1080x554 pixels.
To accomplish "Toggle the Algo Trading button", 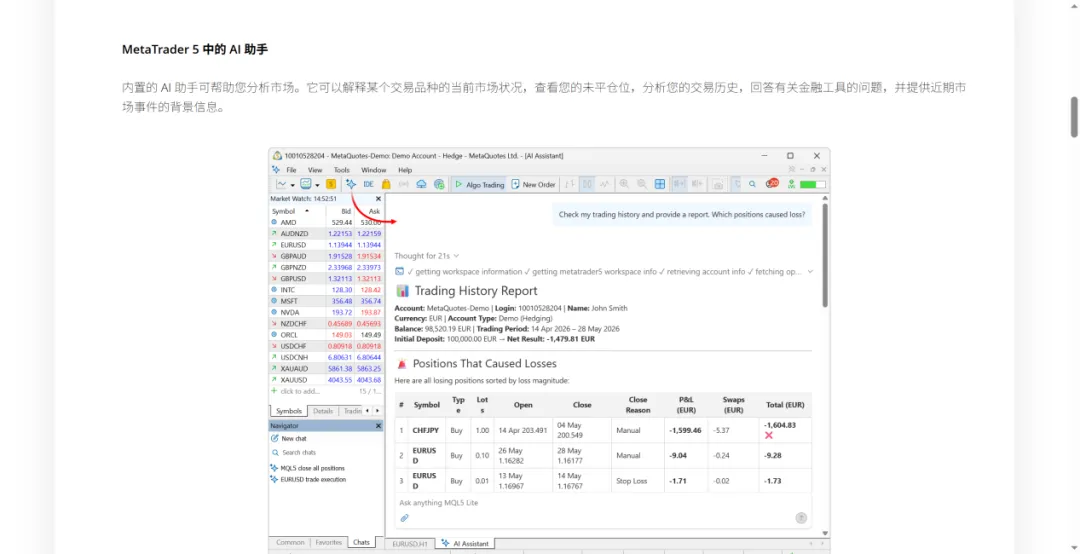I will coord(479,184).
